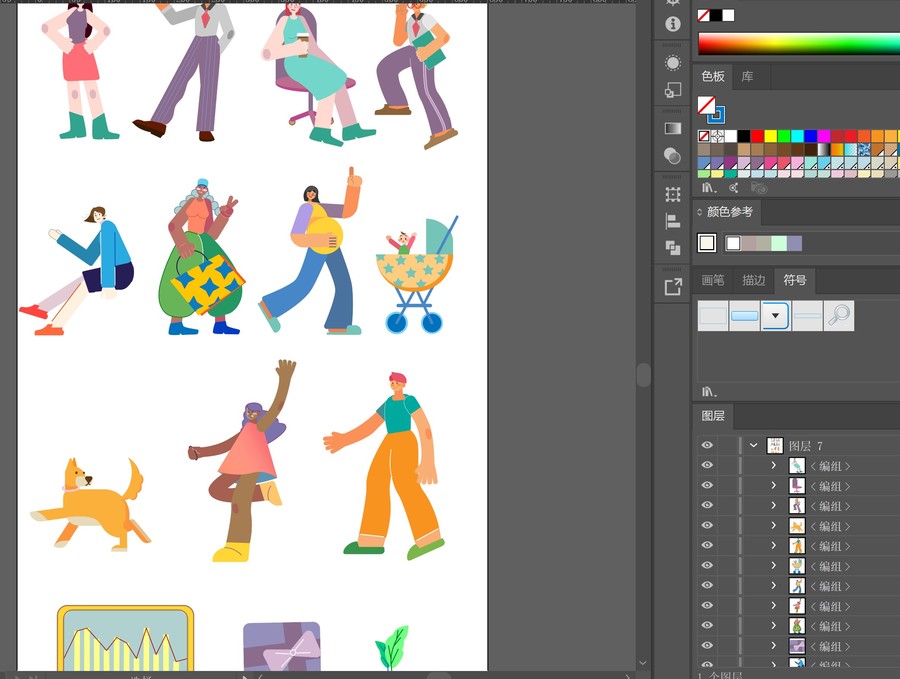
Task: Select the magnifier symbol in 符号 panel
Action: [839, 316]
